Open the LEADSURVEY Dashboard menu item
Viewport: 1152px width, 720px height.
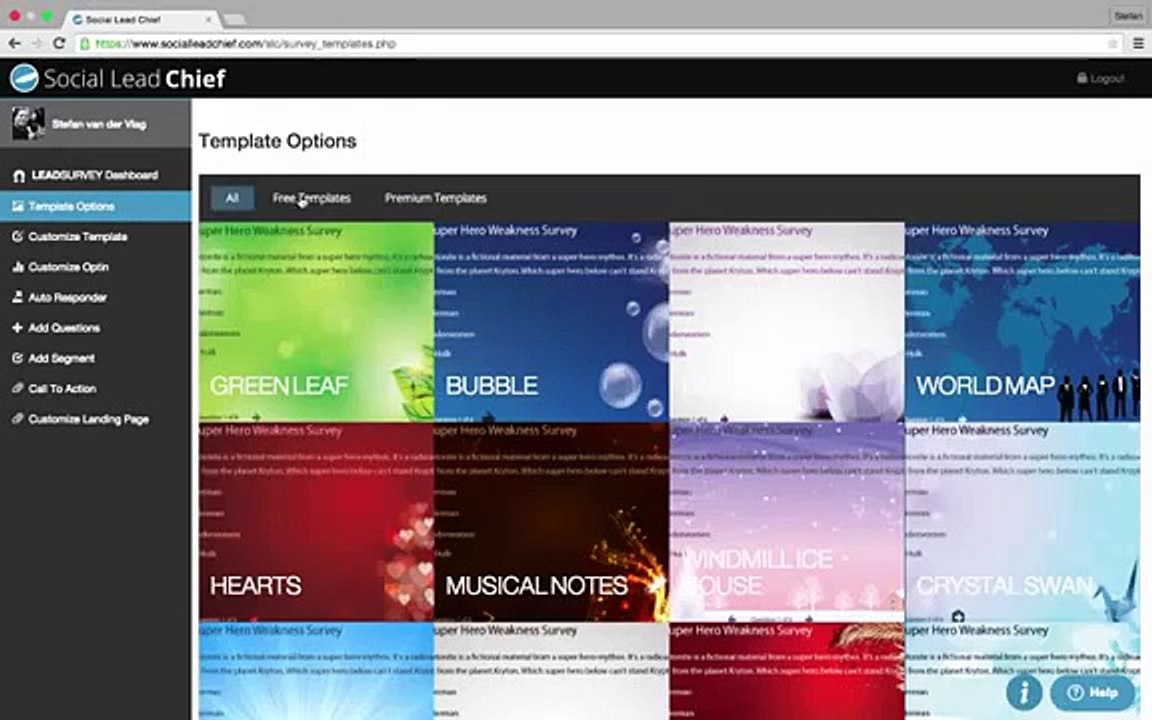point(96,176)
